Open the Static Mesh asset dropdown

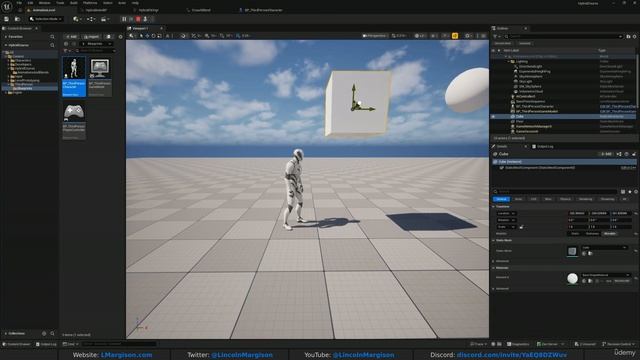604,247
